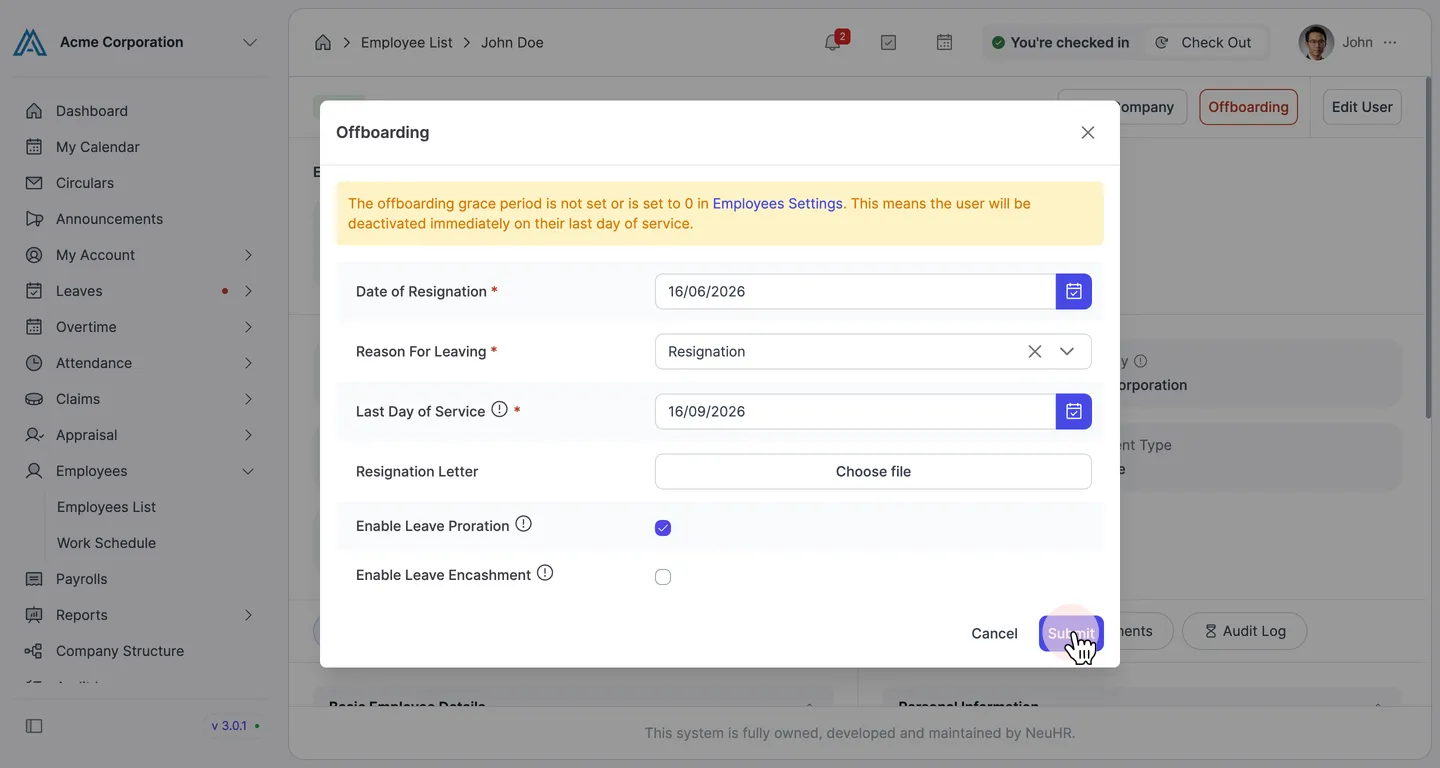This screenshot has width=1440, height=768.
Task: Collapse the sidebar using bottom-left panel icon
Action: pos(34,726)
